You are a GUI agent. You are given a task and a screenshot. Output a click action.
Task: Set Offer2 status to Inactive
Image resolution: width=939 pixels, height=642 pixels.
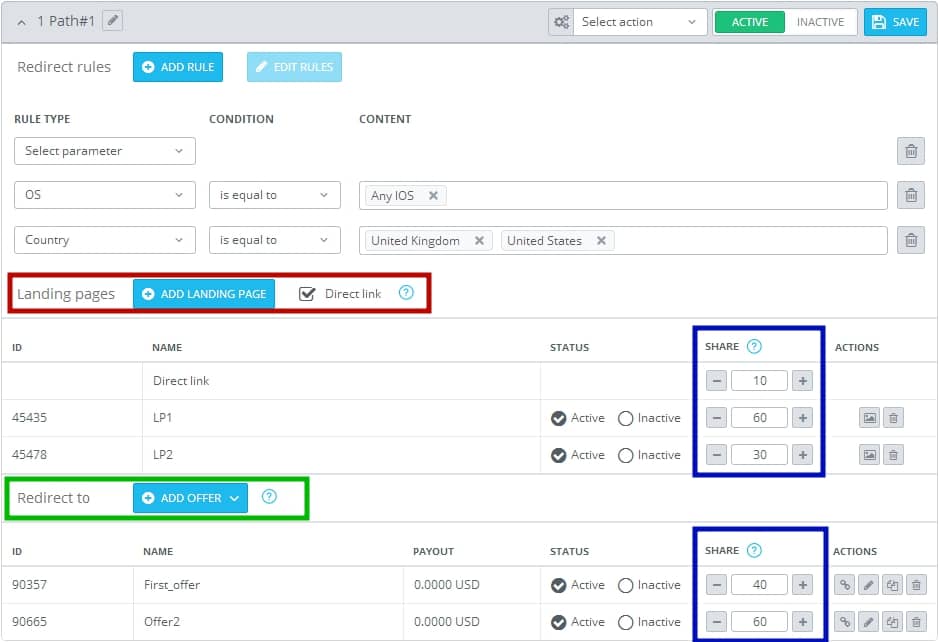coord(625,622)
